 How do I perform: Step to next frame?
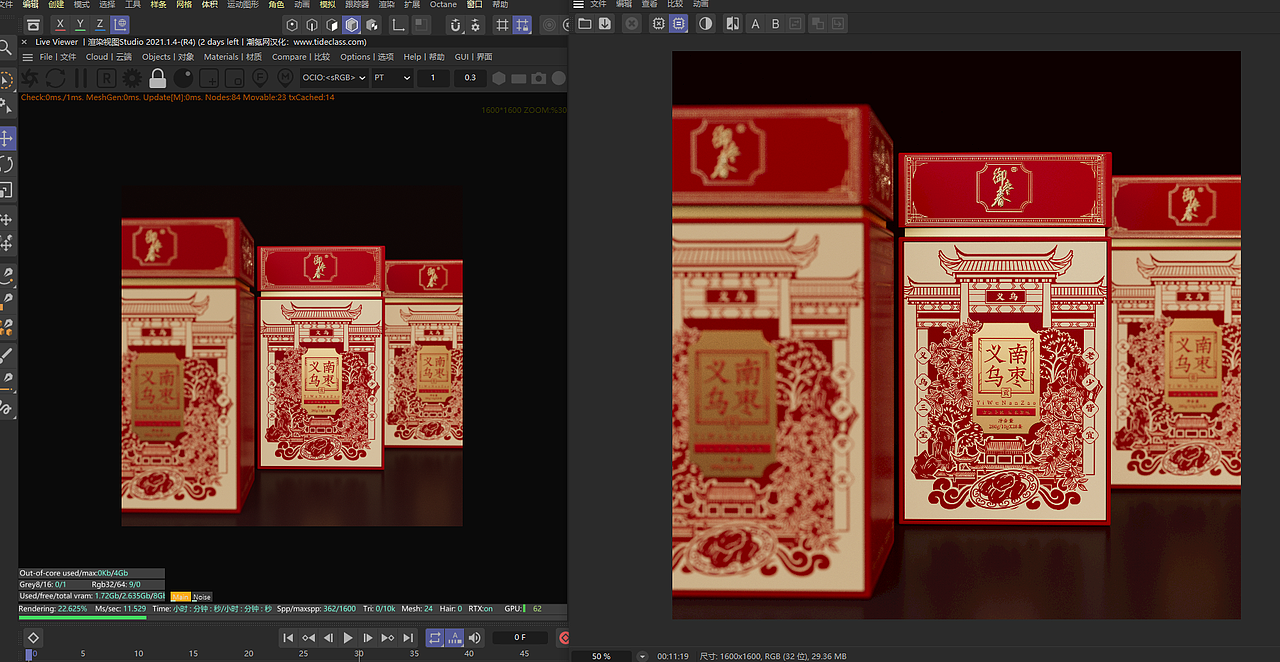point(368,637)
